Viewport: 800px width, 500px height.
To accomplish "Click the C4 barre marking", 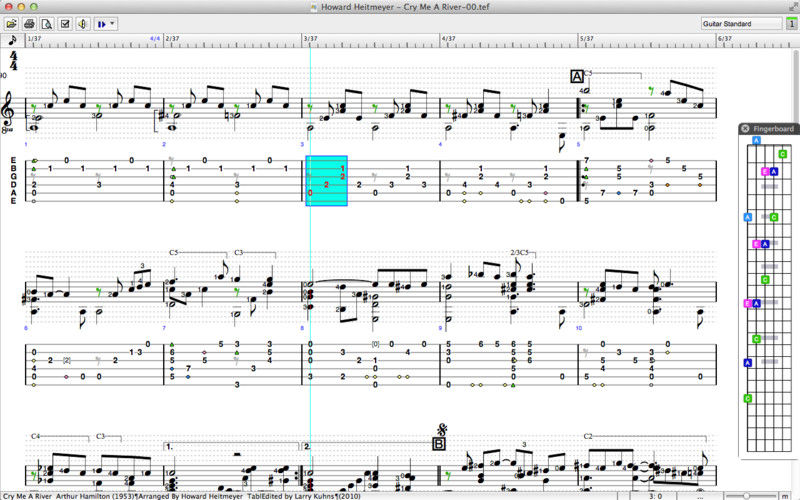I will tap(35, 436).
